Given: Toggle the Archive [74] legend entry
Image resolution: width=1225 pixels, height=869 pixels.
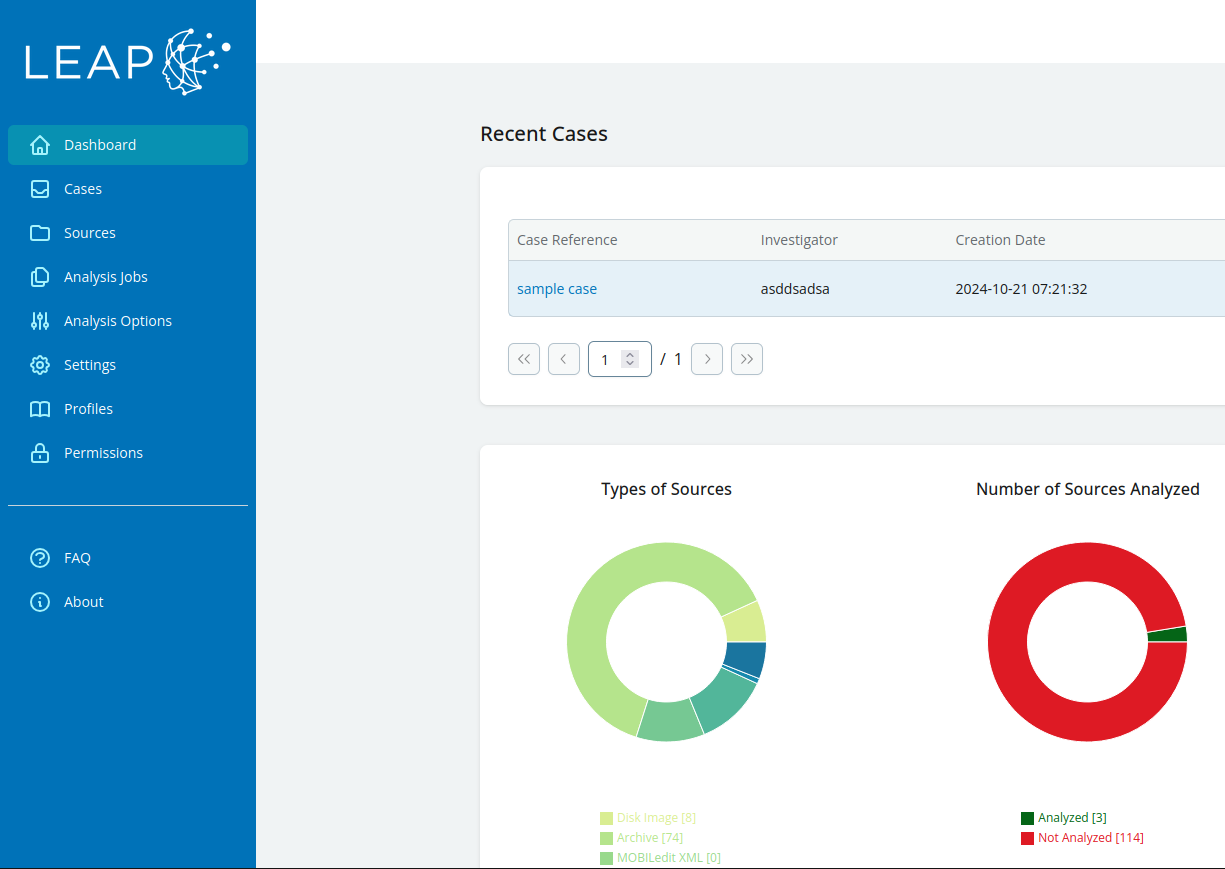Looking at the screenshot, I should pyautogui.click(x=642, y=837).
